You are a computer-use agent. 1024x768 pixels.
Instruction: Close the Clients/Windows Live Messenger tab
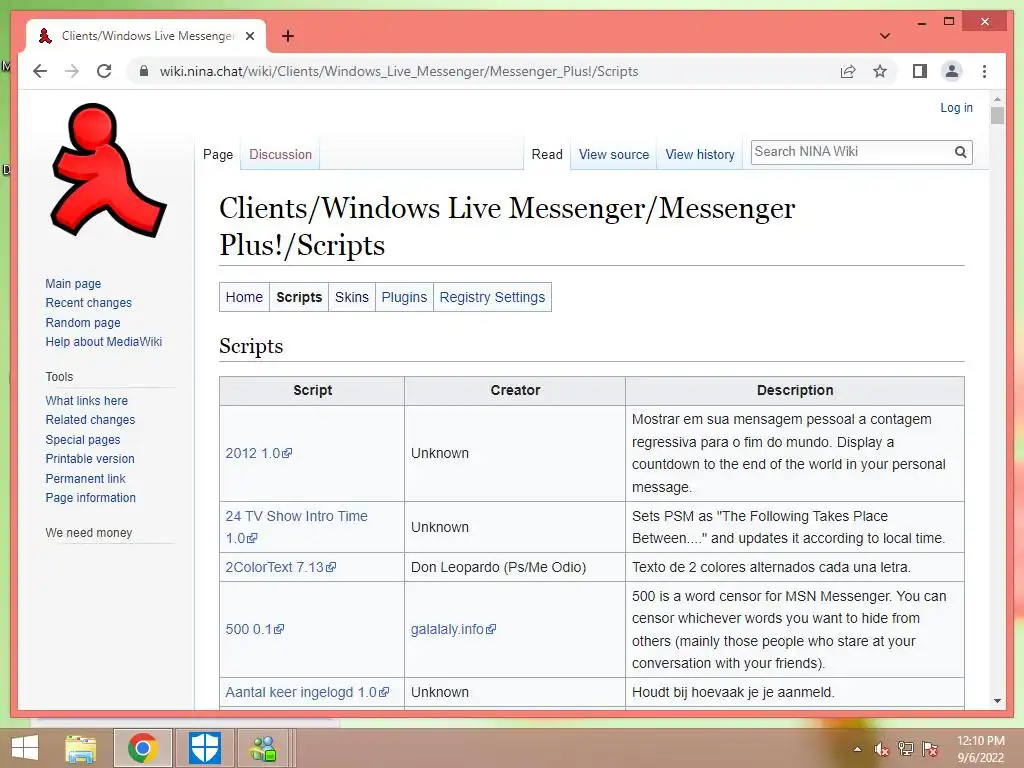(x=249, y=36)
